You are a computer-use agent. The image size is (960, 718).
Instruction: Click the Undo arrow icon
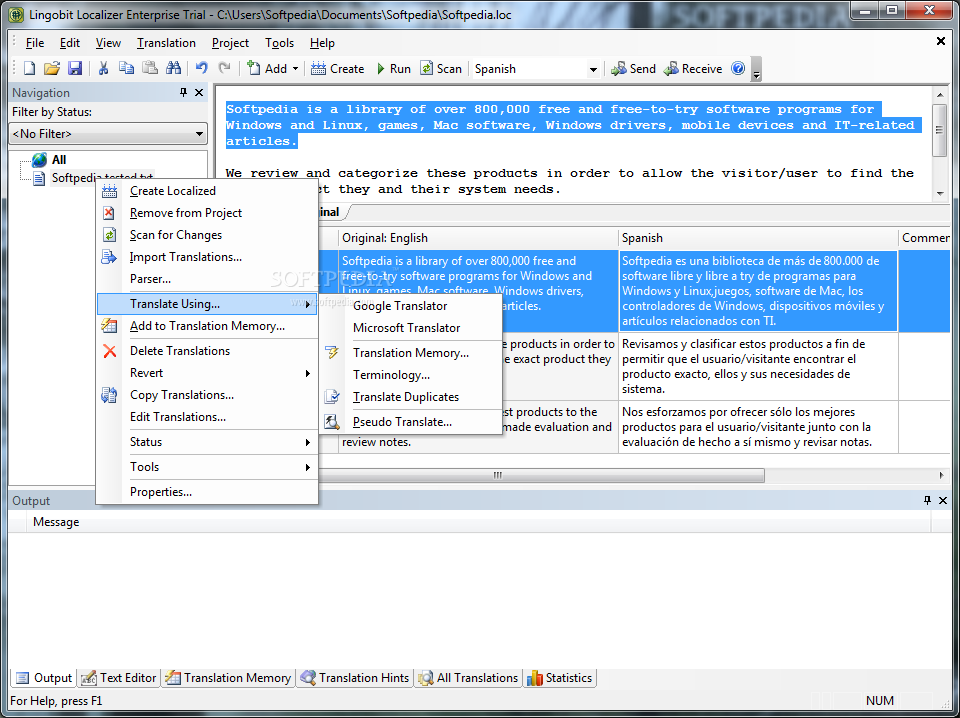click(x=201, y=69)
